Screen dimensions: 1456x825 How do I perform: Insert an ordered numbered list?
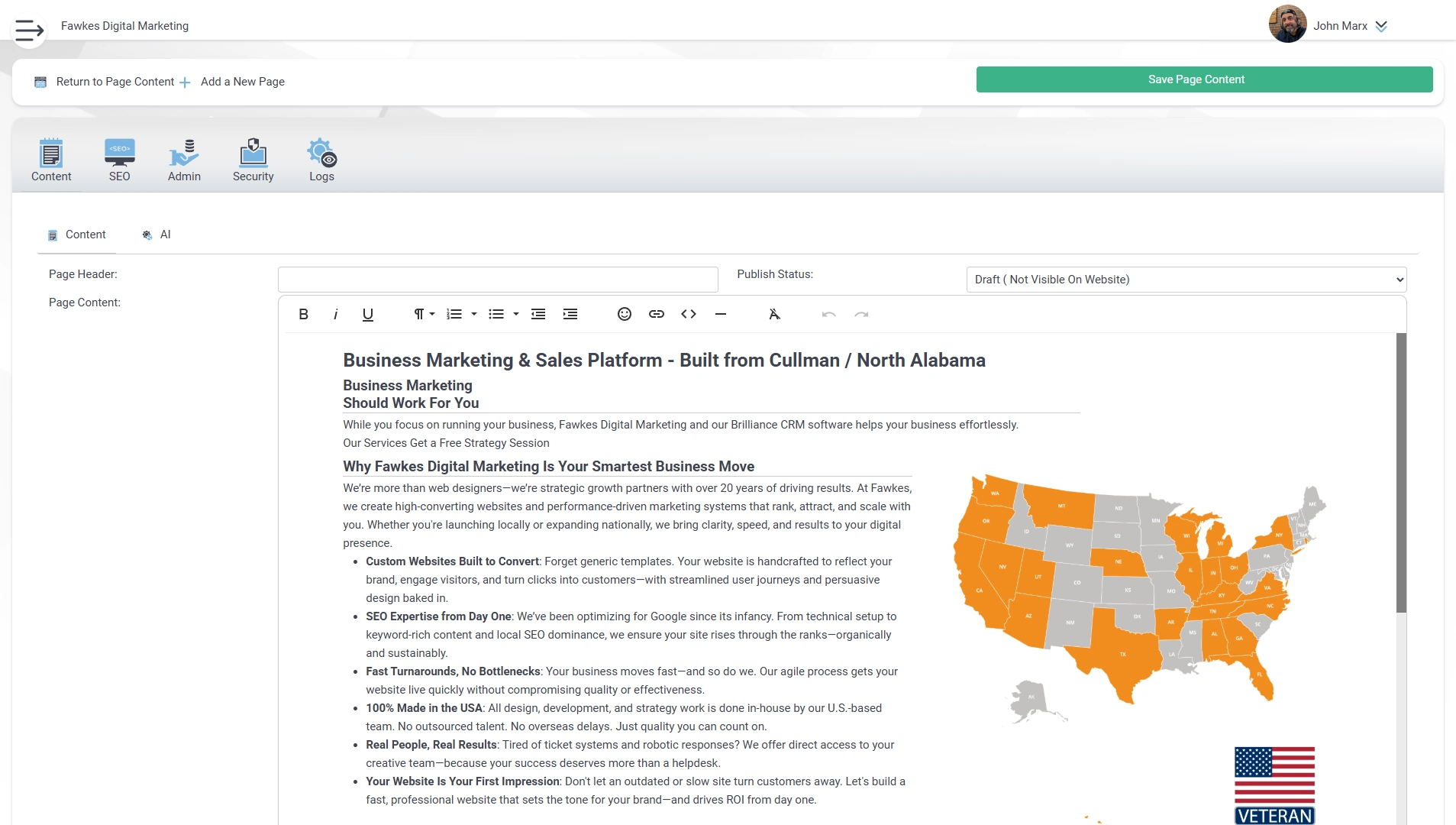pyautogui.click(x=454, y=314)
